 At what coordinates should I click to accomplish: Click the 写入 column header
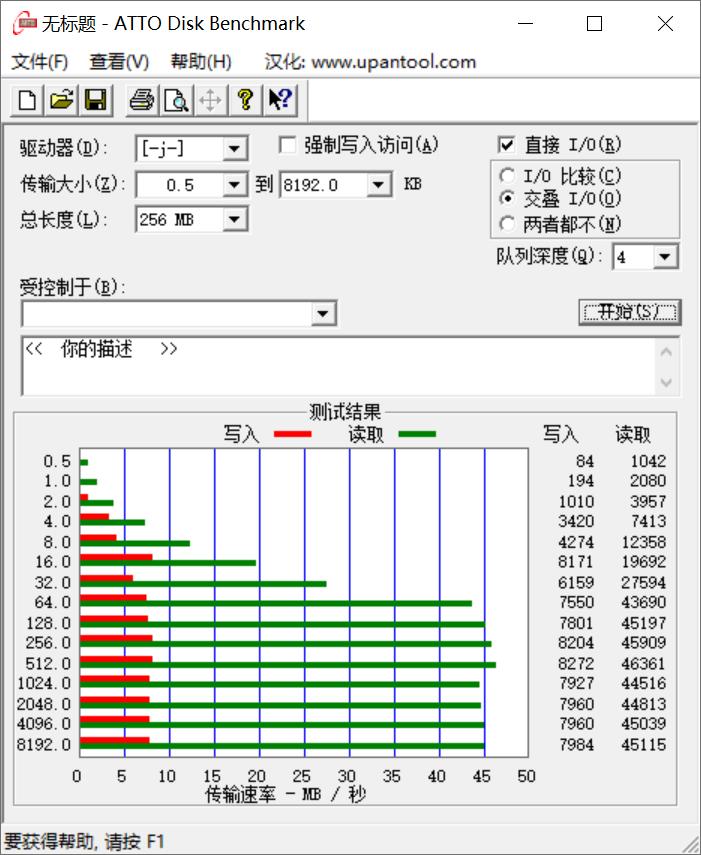point(560,434)
